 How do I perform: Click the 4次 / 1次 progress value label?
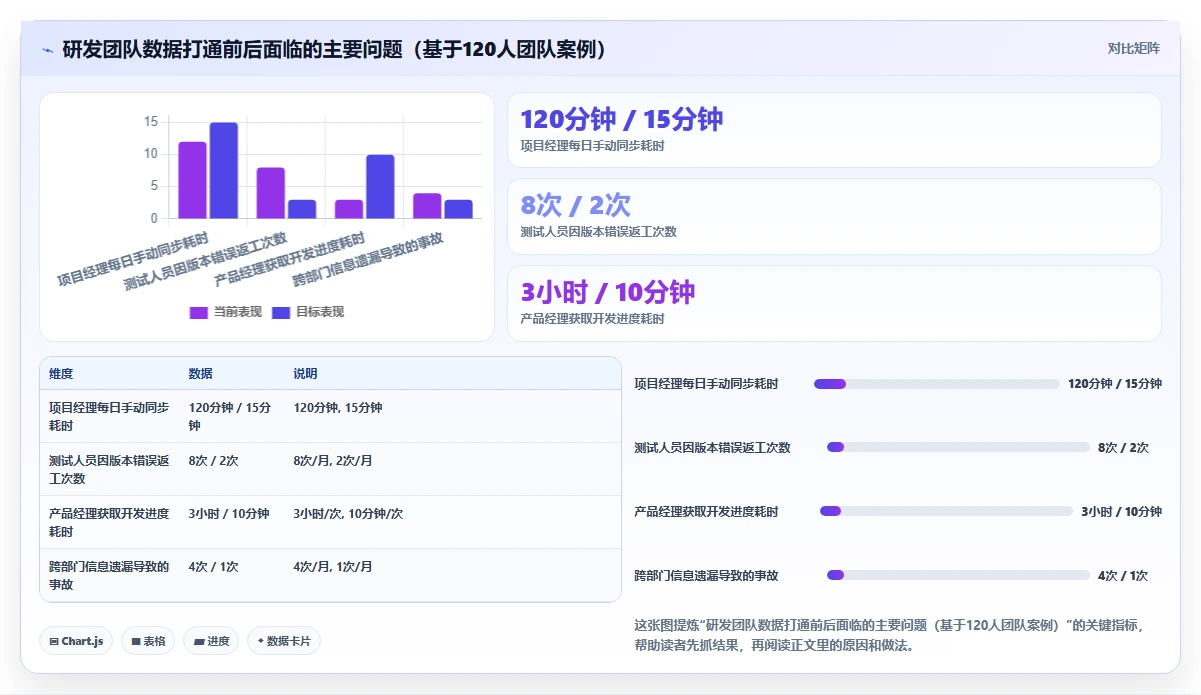coord(1123,576)
